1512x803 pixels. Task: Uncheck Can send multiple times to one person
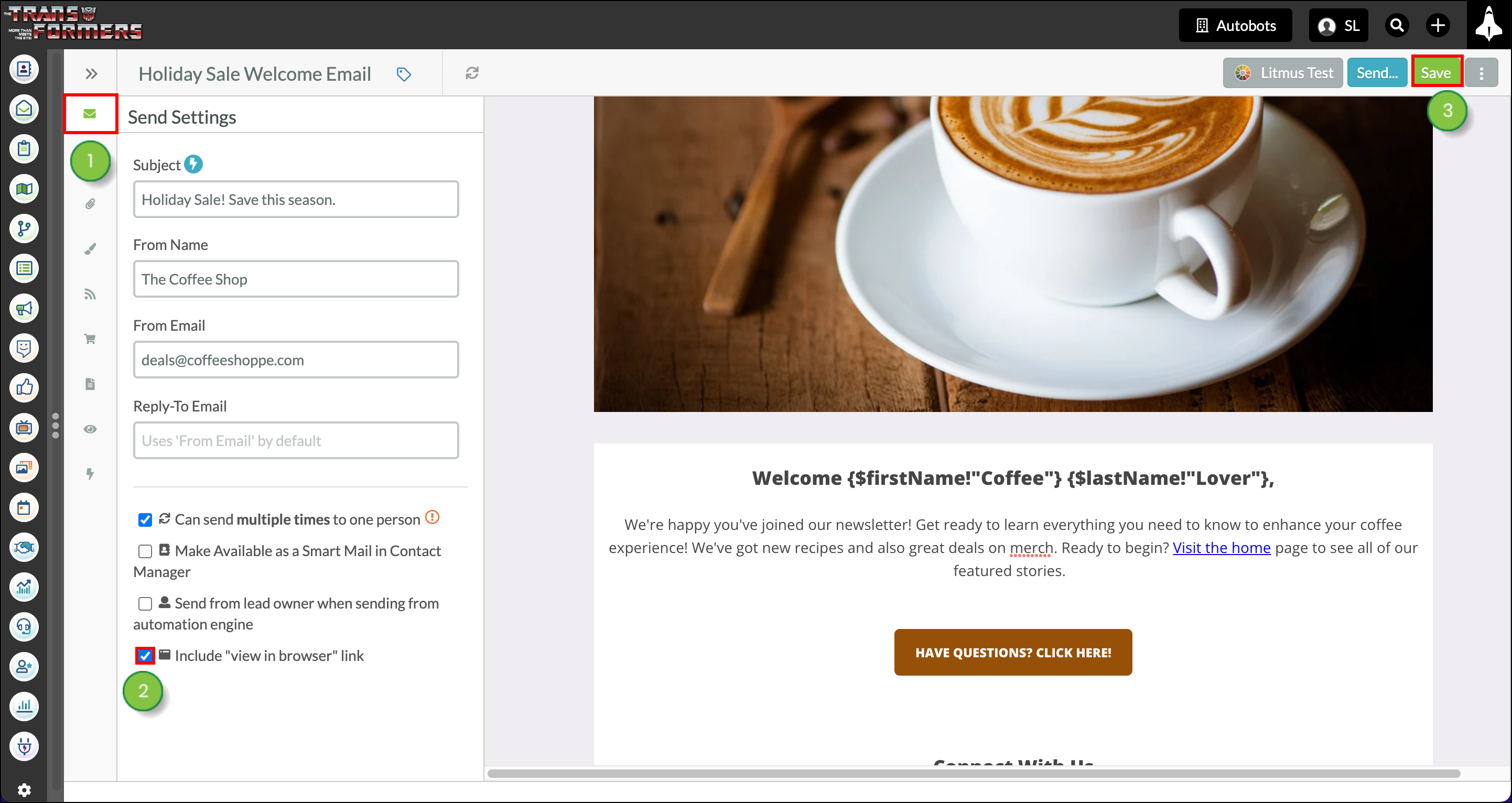tap(145, 520)
